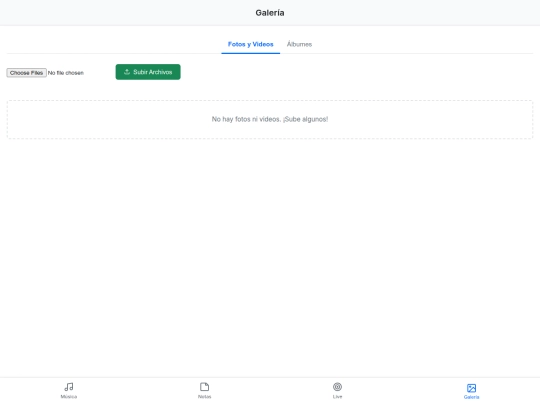540x405 pixels.
Task: Tap the Música label in bottom bar
Action: pos(69,396)
